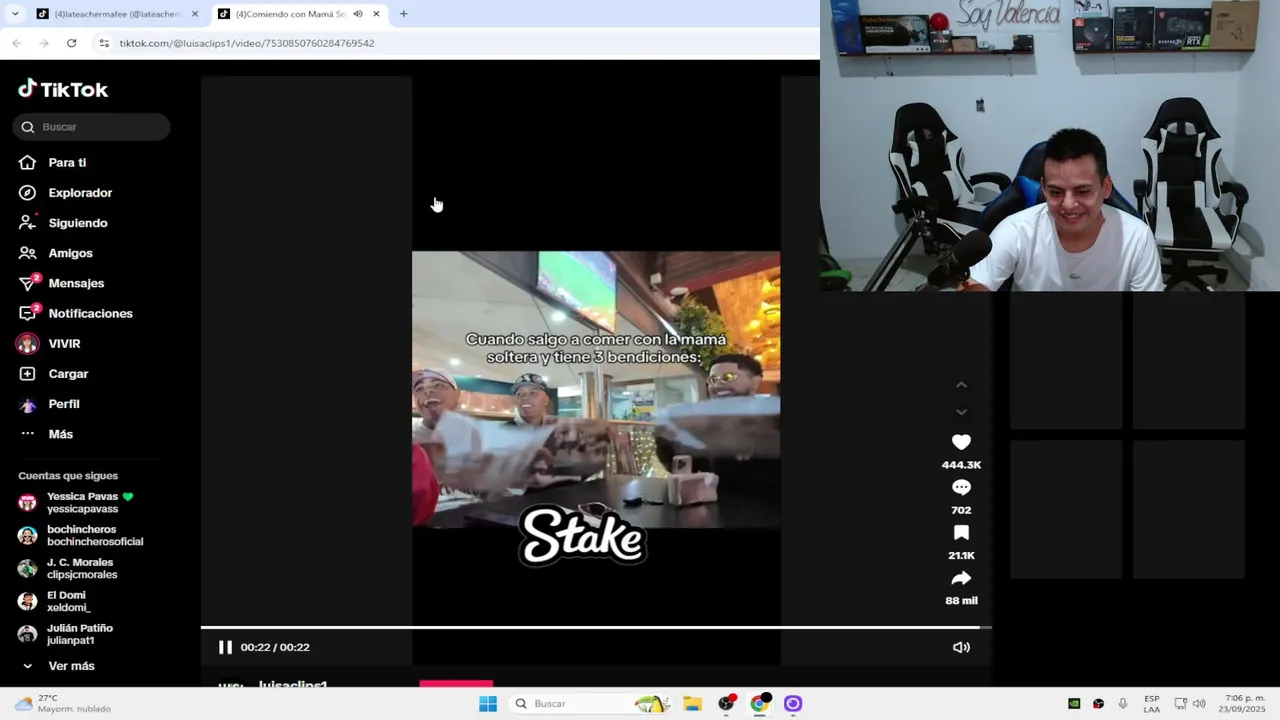The image size is (1280, 720).
Task: Select the Comiendo con Mamá tab
Action: tap(290, 14)
